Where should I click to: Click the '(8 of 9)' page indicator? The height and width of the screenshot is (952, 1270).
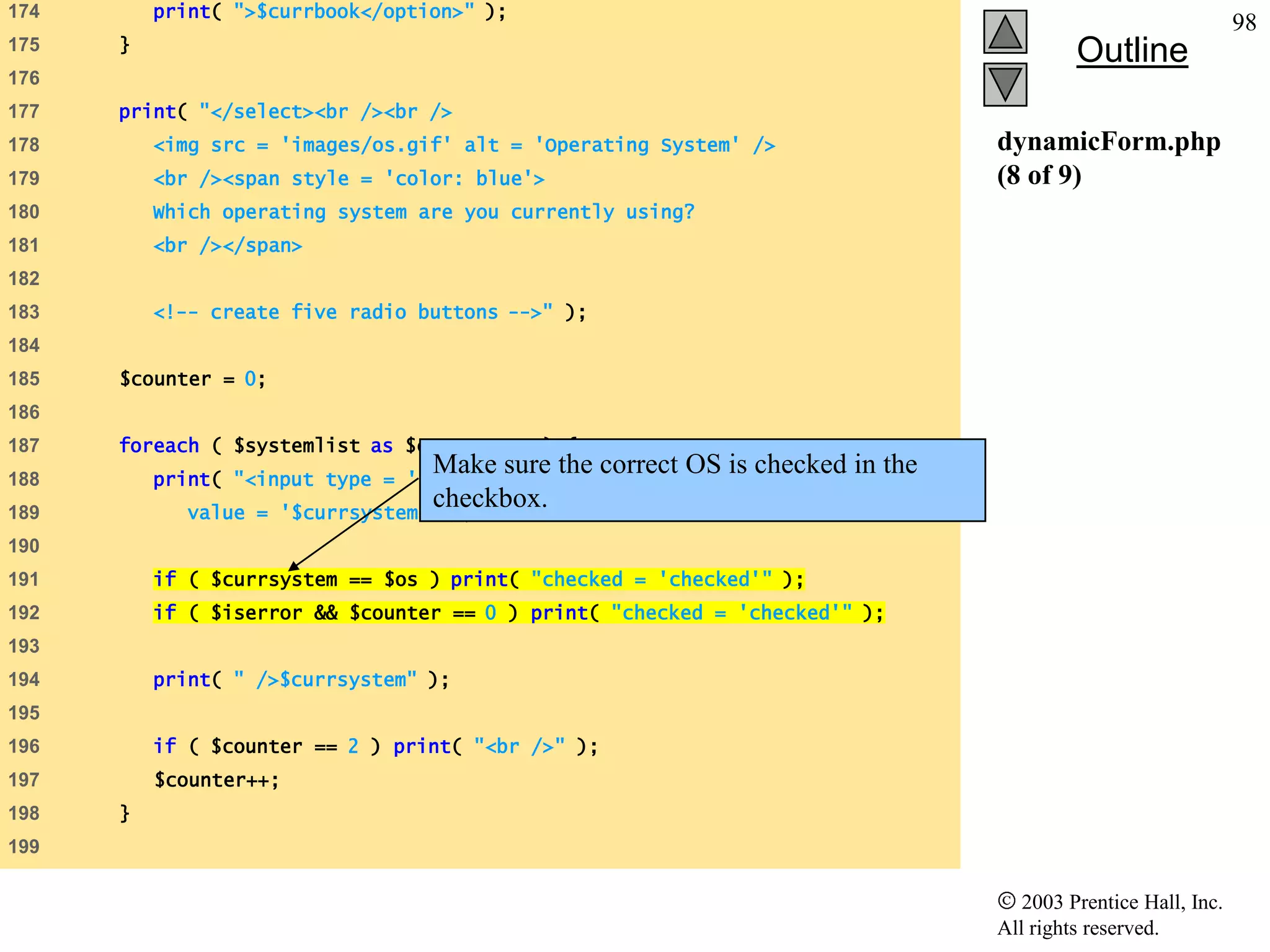click(1039, 175)
